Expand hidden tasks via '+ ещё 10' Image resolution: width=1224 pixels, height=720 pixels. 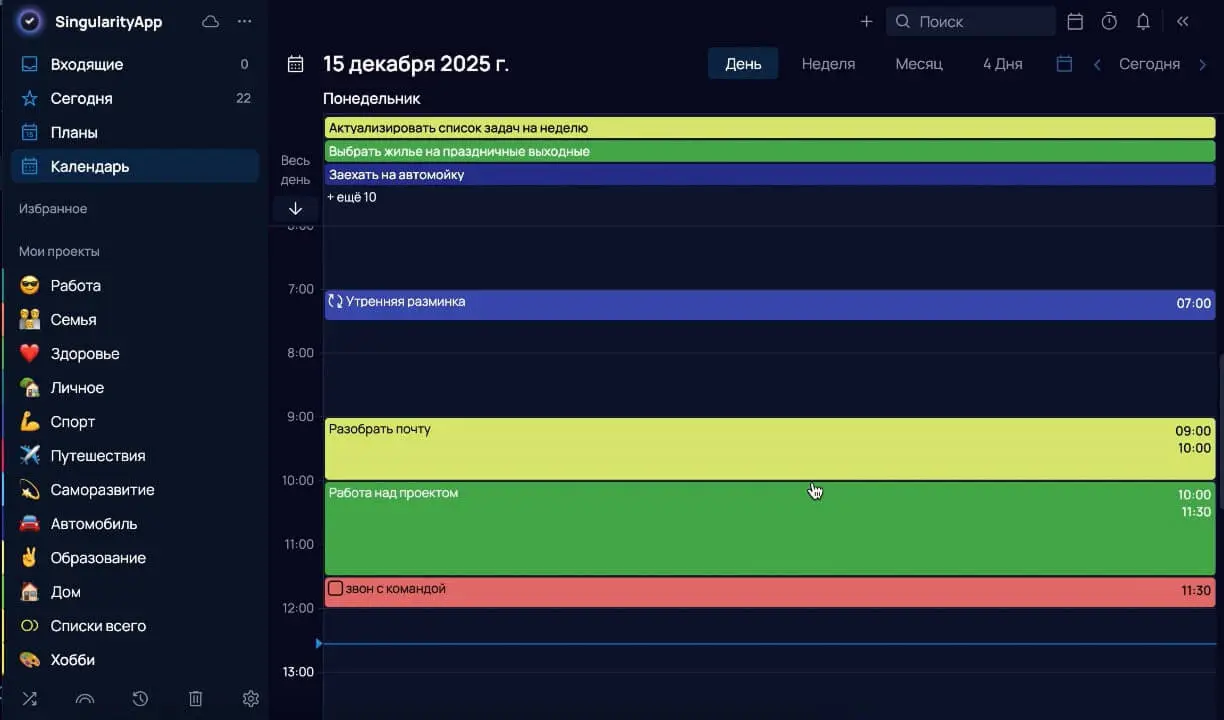[x=352, y=197]
